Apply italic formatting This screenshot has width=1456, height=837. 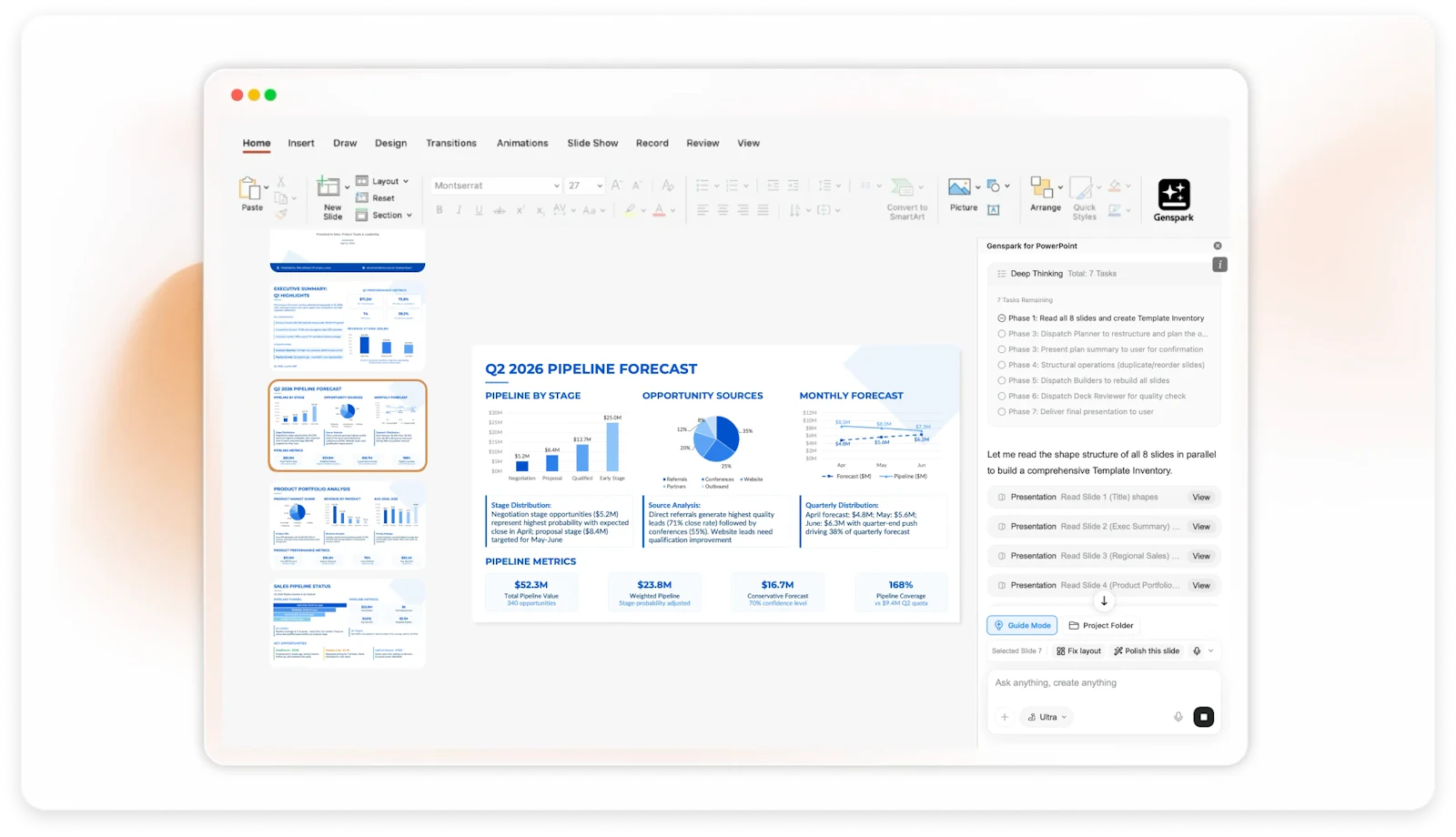click(459, 210)
